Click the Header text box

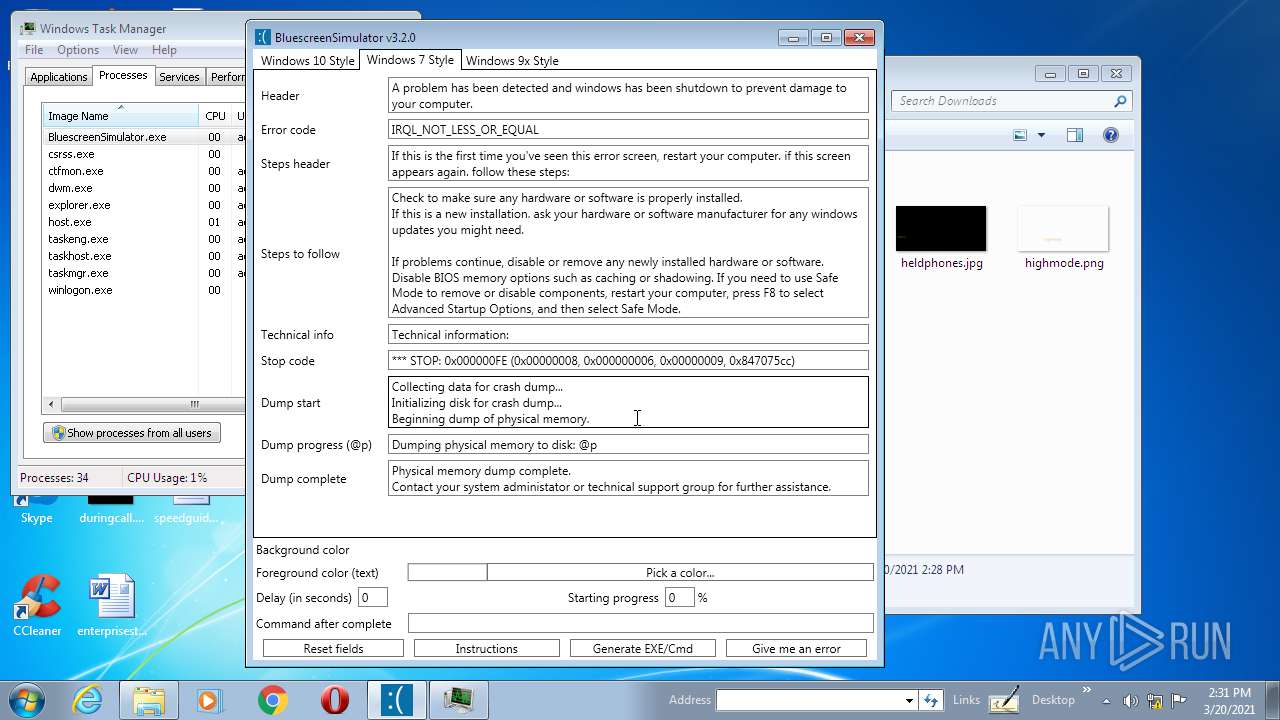point(628,95)
